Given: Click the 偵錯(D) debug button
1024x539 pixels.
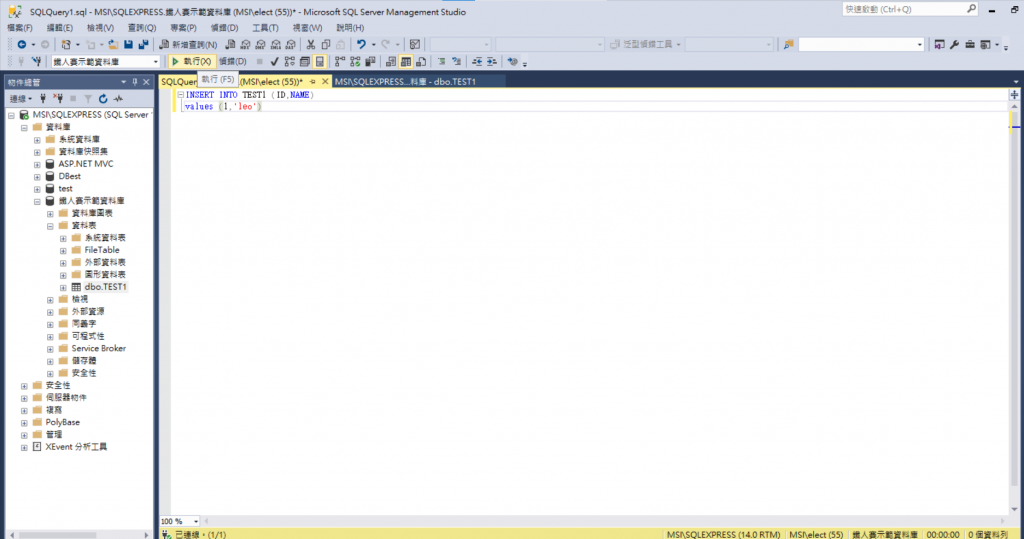Looking at the screenshot, I should (x=232, y=61).
